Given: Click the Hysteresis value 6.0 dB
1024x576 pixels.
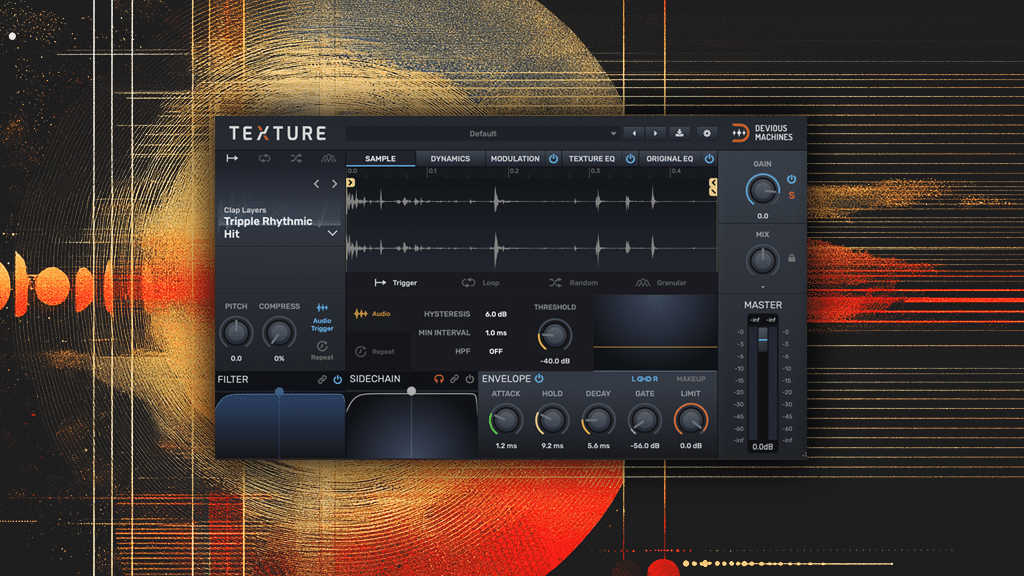Looking at the screenshot, I should coord(496,314).
